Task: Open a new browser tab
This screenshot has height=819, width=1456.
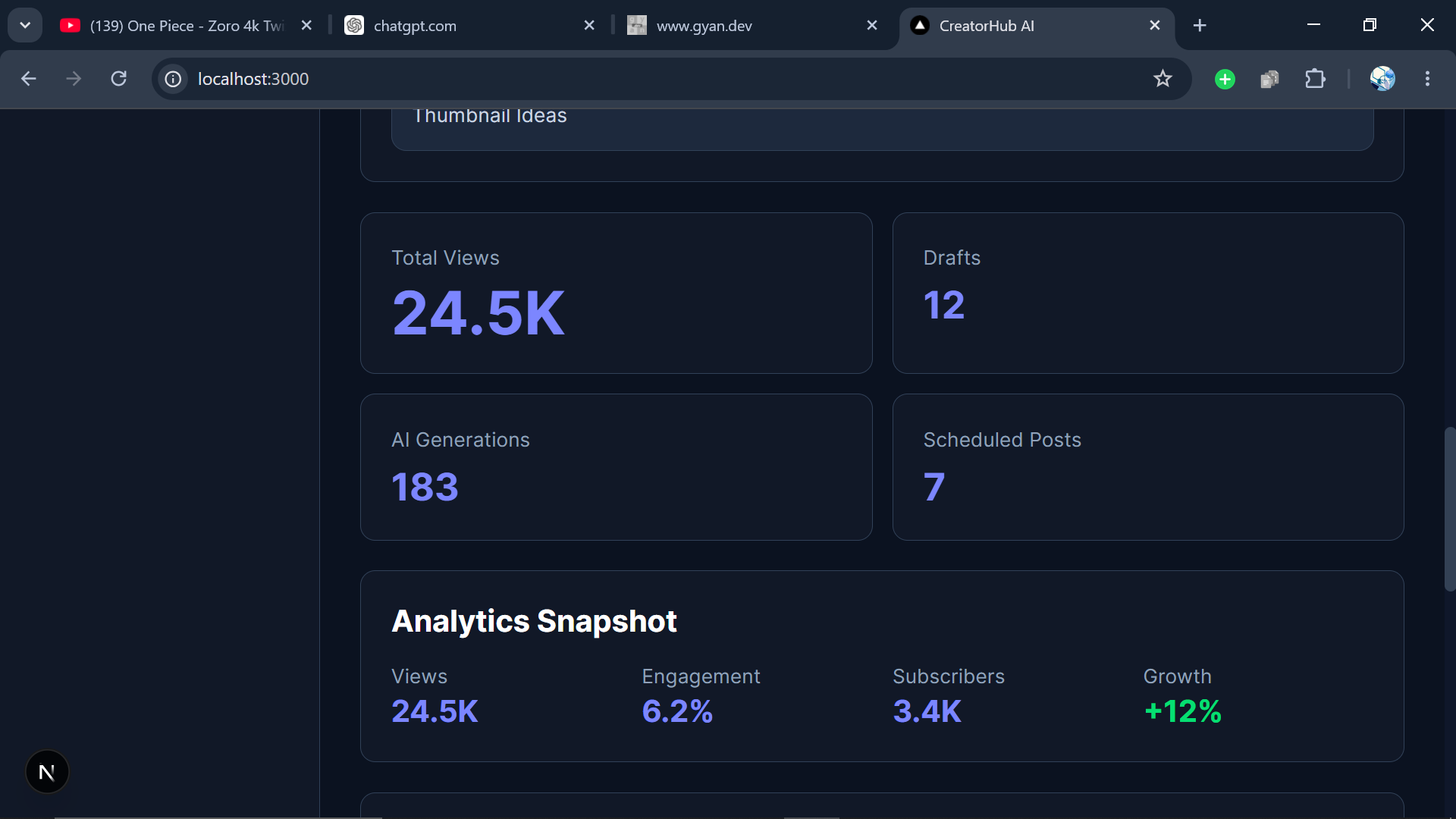Action: [1200, 26]
